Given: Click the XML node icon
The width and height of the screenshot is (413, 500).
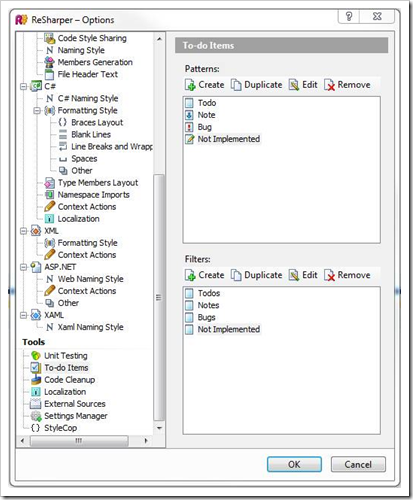Looking at the screenshot, I should [x=36, y=231].
